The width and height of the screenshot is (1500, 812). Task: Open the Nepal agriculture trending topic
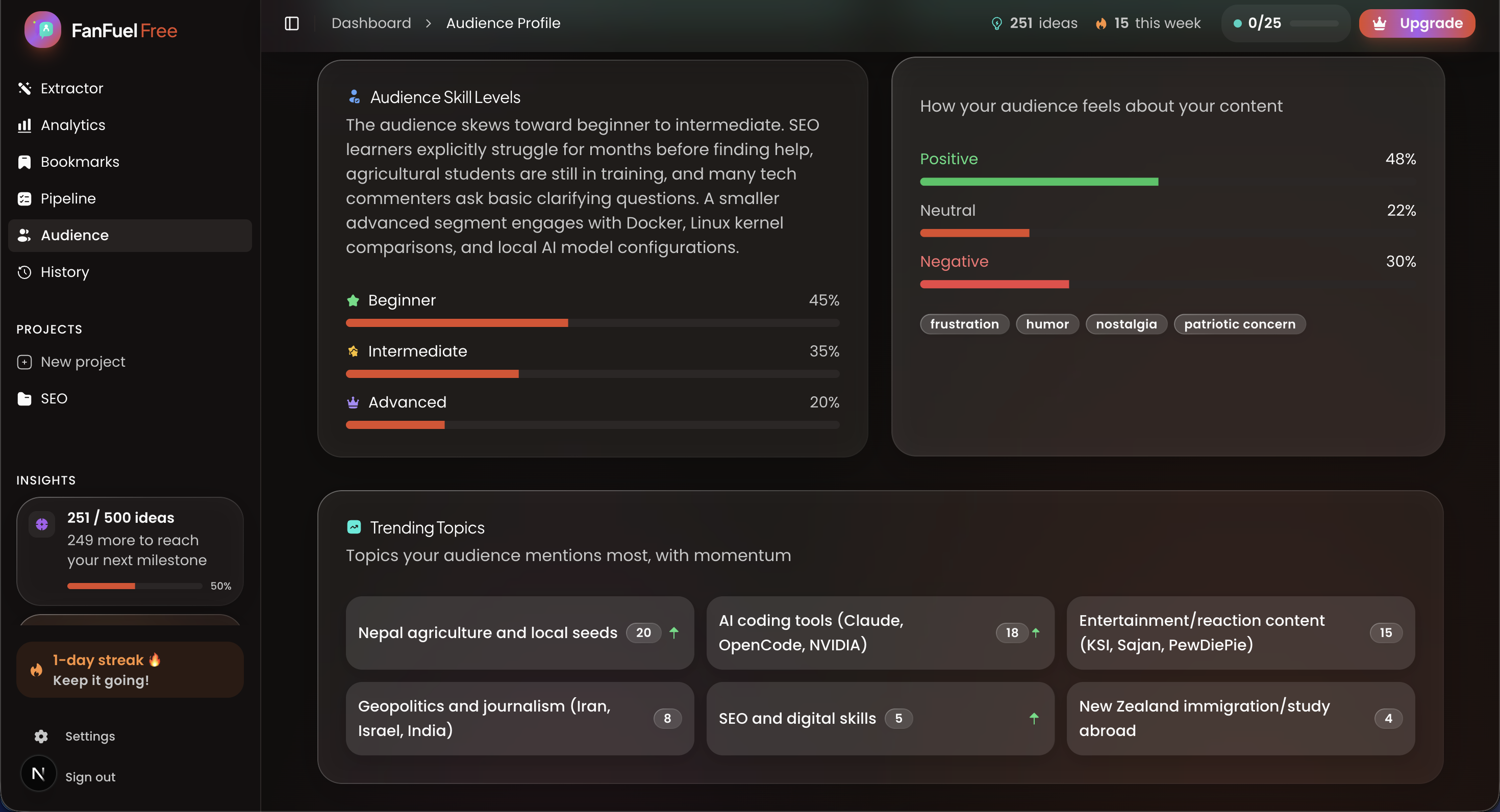519,633
